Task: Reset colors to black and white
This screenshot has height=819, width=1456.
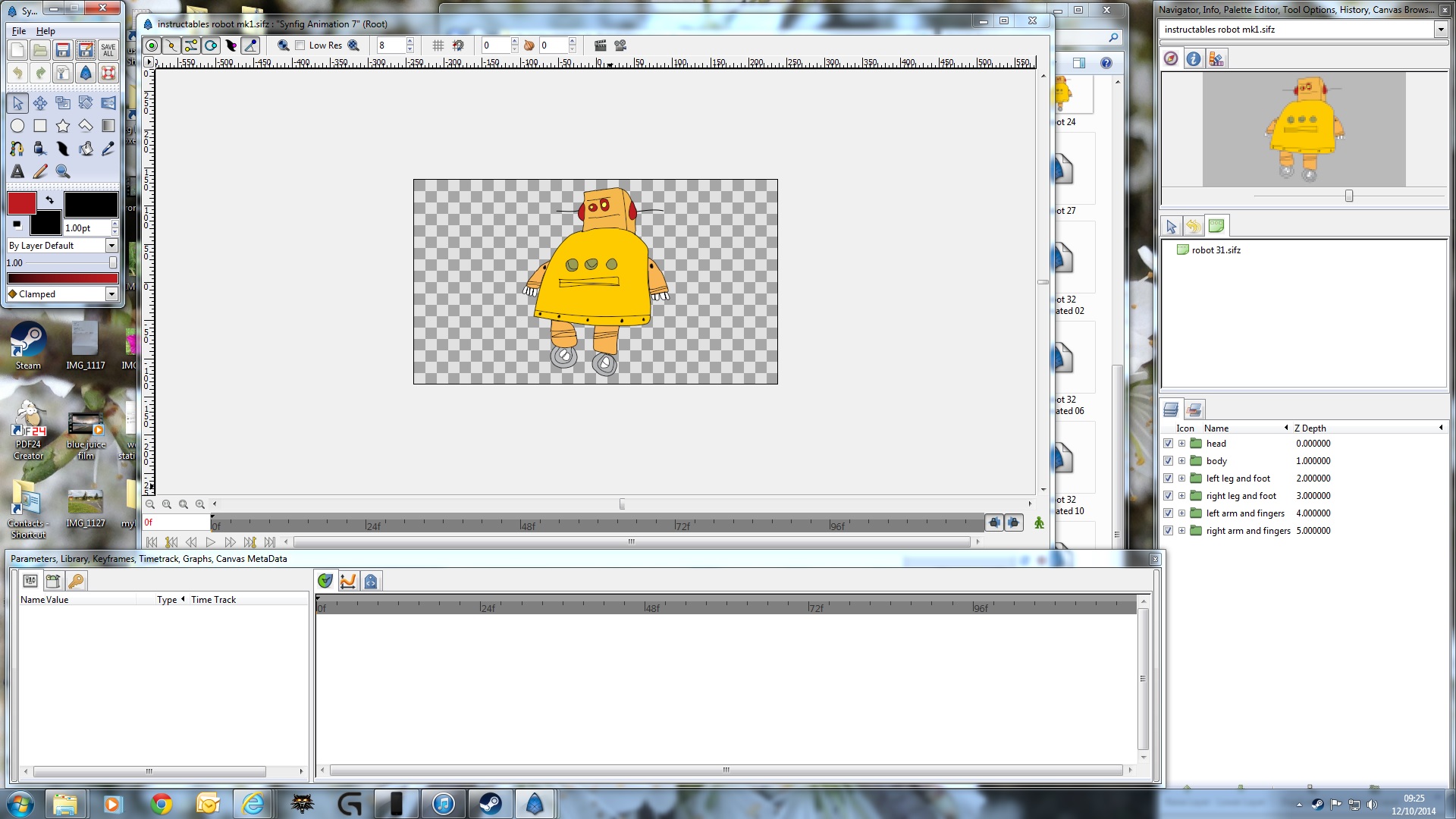Action: tap(17, 224)
